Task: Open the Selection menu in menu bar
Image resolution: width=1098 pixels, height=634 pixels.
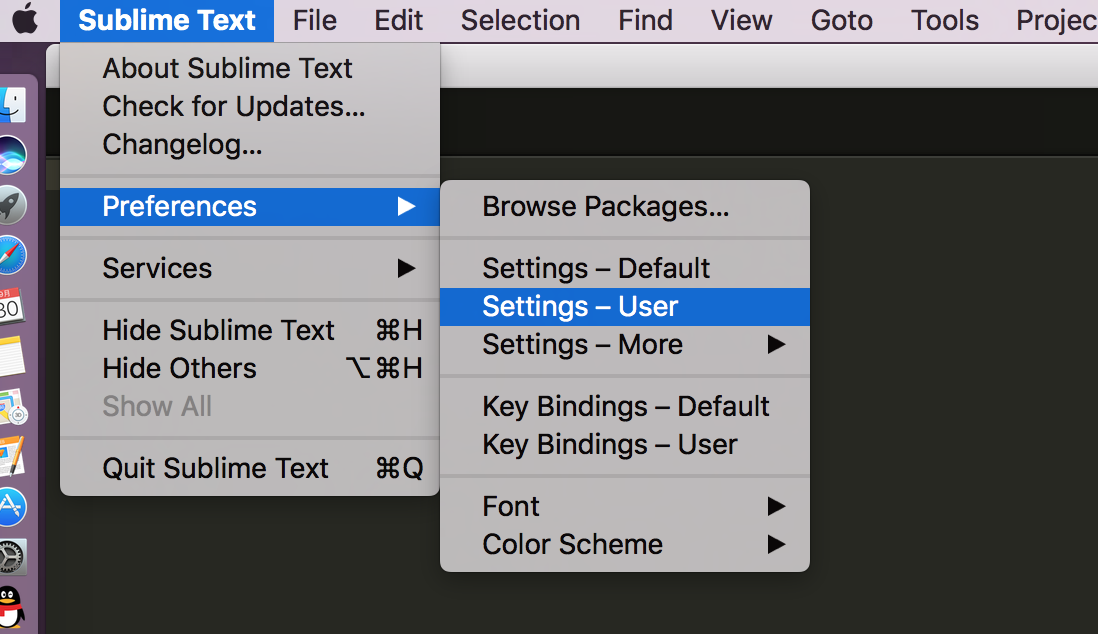Action: [520, 20]
